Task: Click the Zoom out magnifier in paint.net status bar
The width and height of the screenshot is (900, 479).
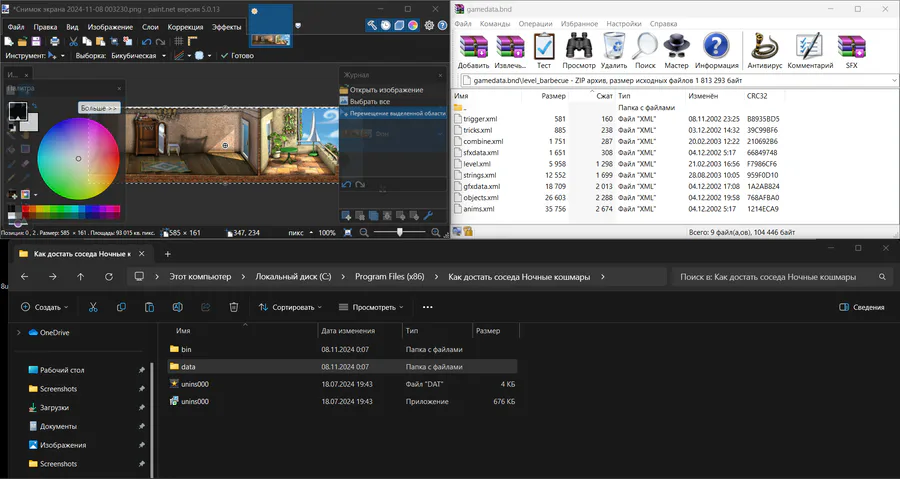Action: coord(364,232)
